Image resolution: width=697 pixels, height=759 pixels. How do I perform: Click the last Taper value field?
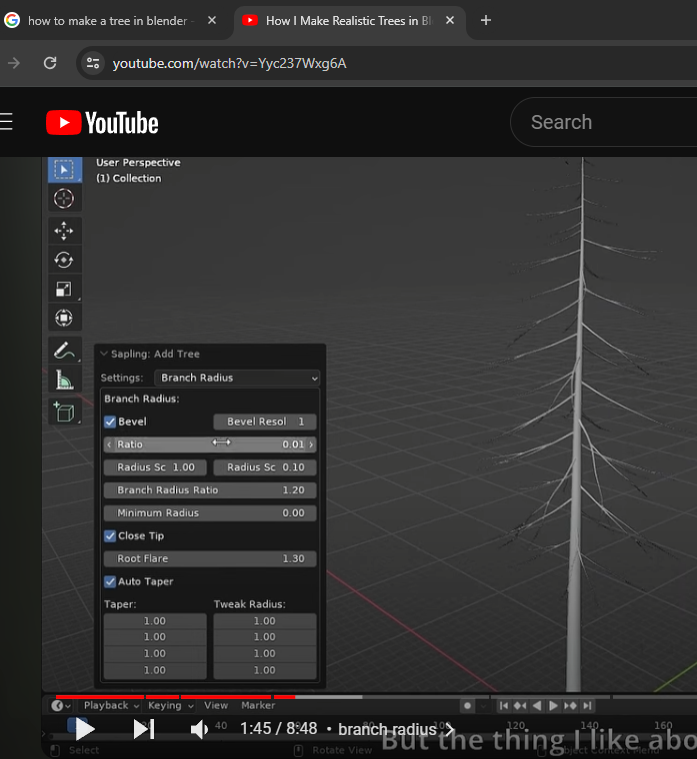(x=155, y=670)
